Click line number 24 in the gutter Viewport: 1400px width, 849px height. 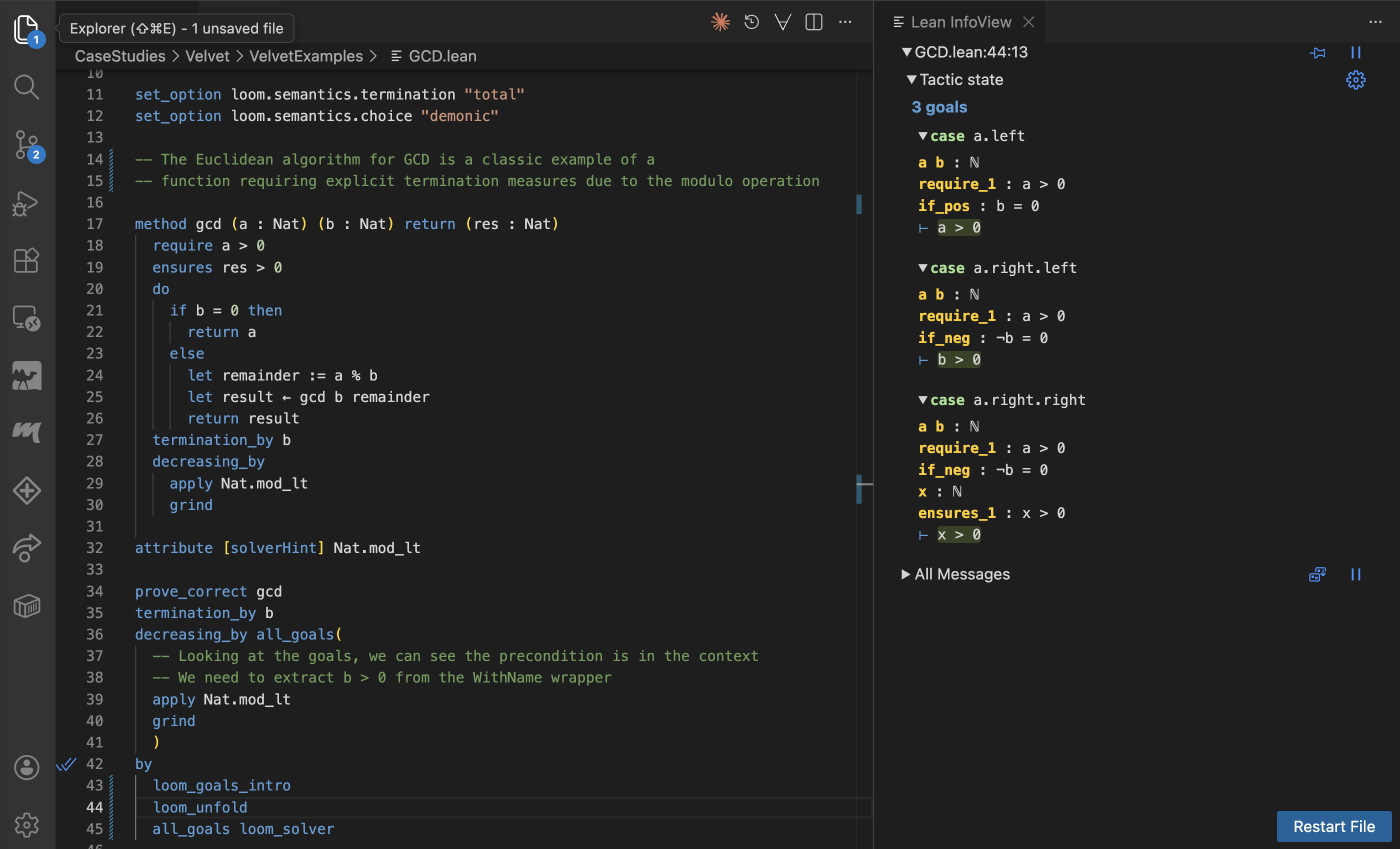tap(94, 375)
